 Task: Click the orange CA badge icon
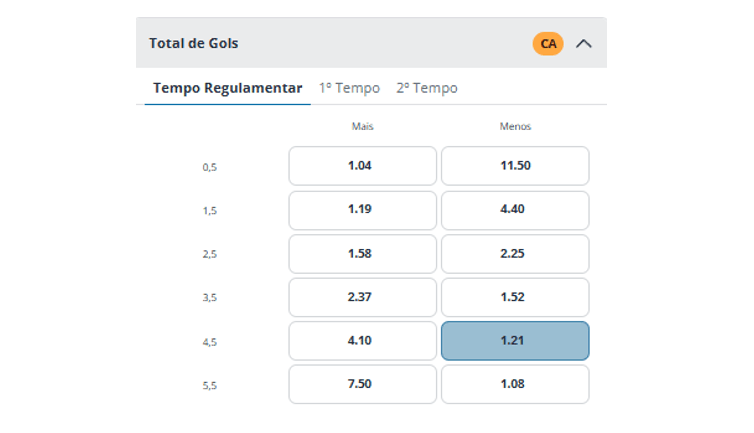548,44
